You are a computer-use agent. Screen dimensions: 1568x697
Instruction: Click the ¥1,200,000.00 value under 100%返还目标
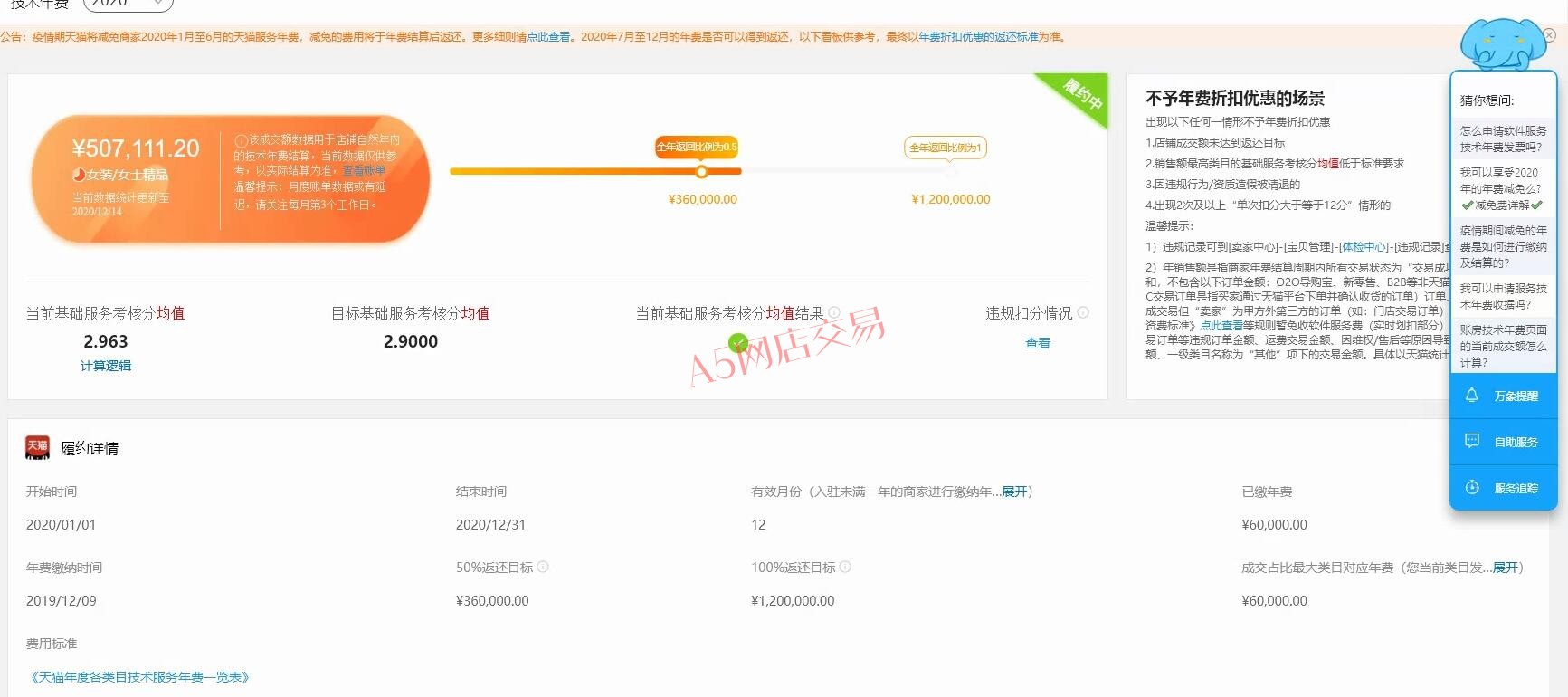pyautogui.click(x=793, y=601)
